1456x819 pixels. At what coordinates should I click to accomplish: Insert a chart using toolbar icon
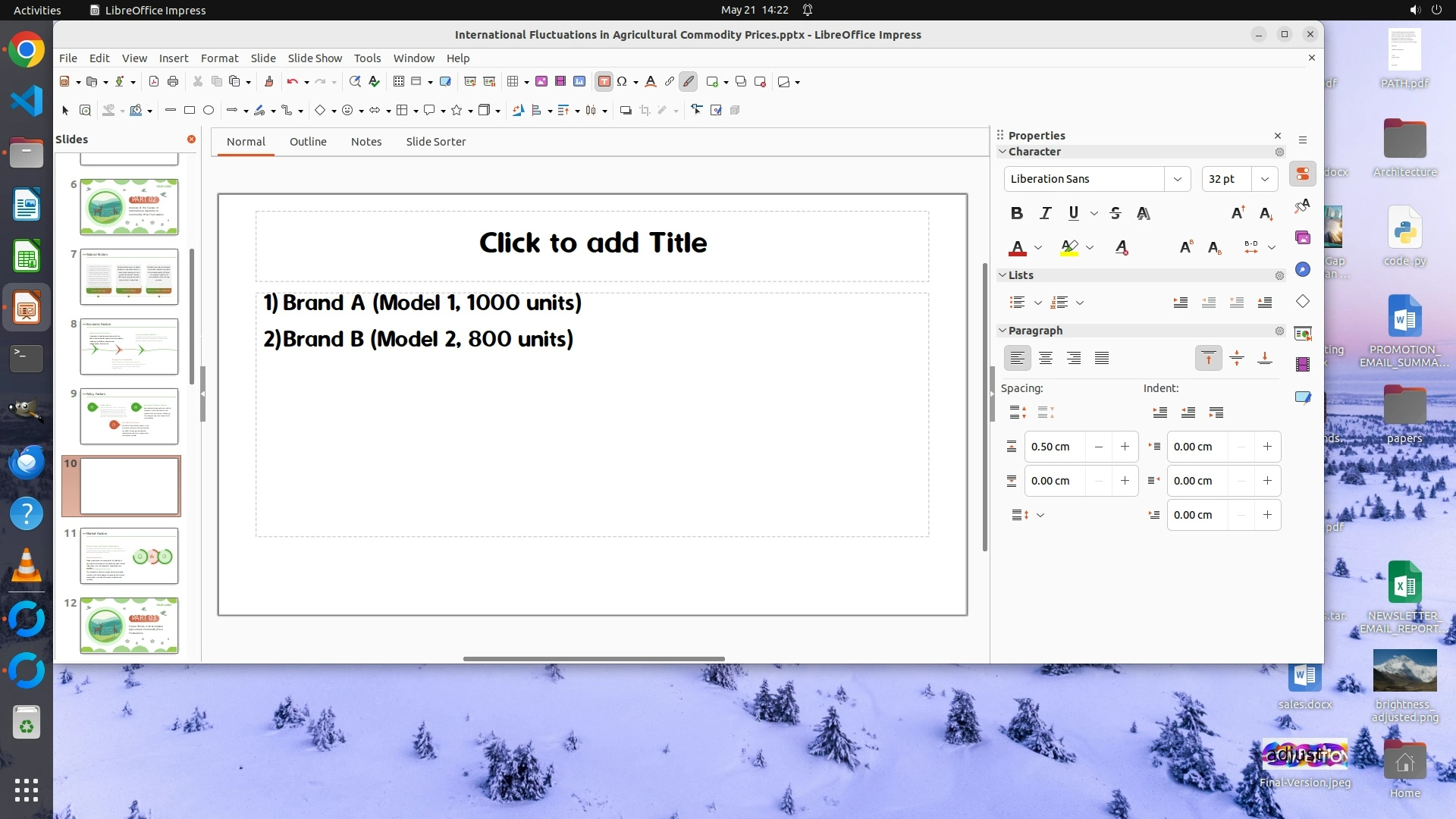(579, 82)
